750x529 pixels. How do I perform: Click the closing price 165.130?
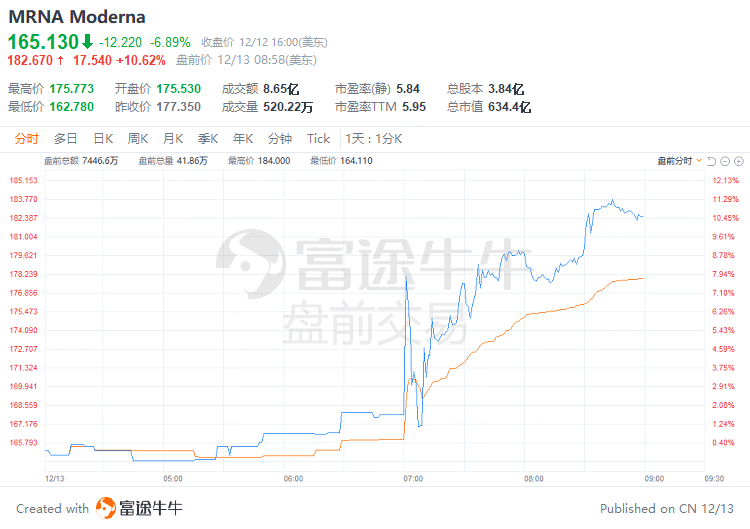click(x=43, y=42)
